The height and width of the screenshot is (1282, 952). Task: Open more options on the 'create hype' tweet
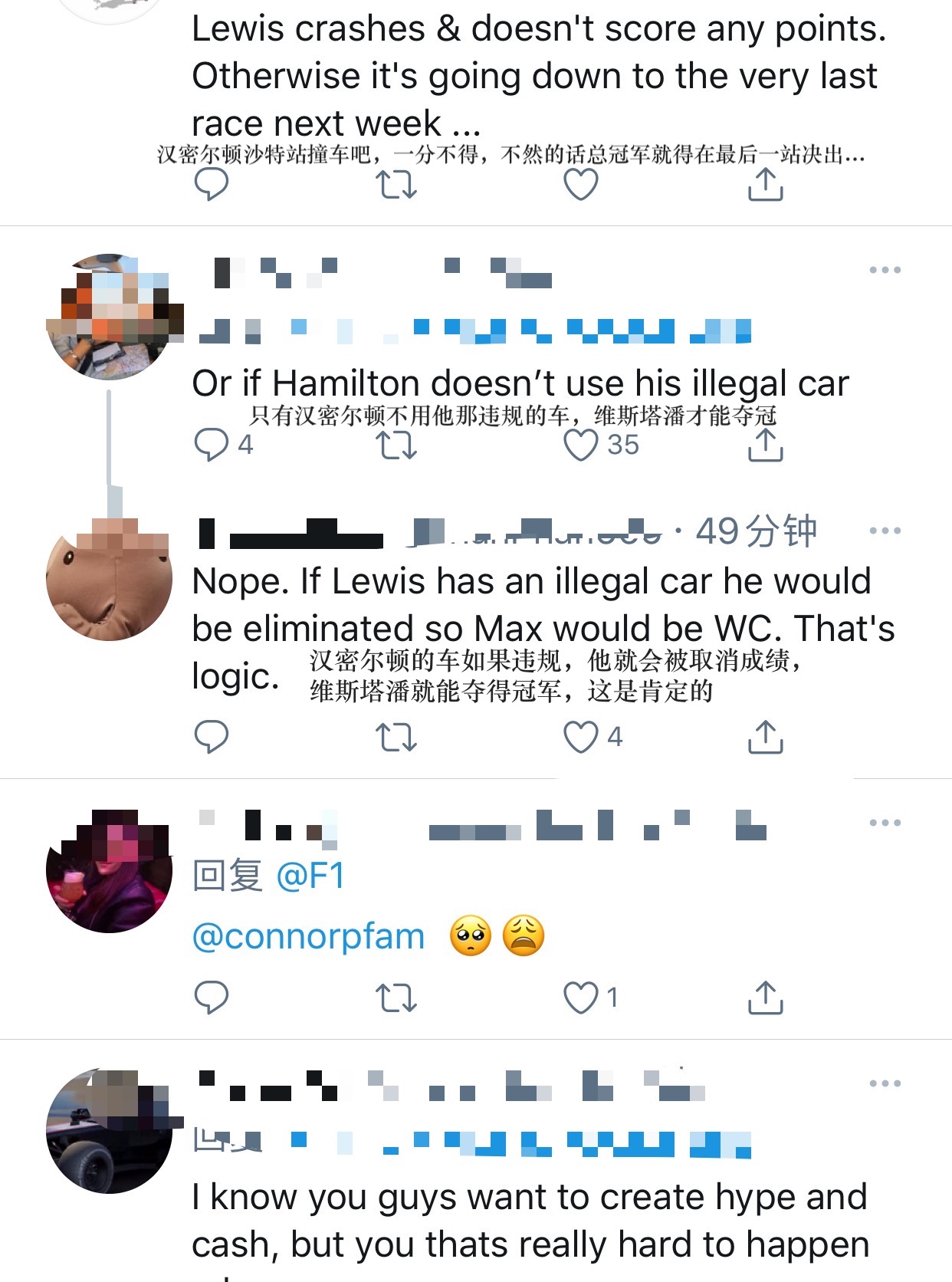click(885, 1083)
